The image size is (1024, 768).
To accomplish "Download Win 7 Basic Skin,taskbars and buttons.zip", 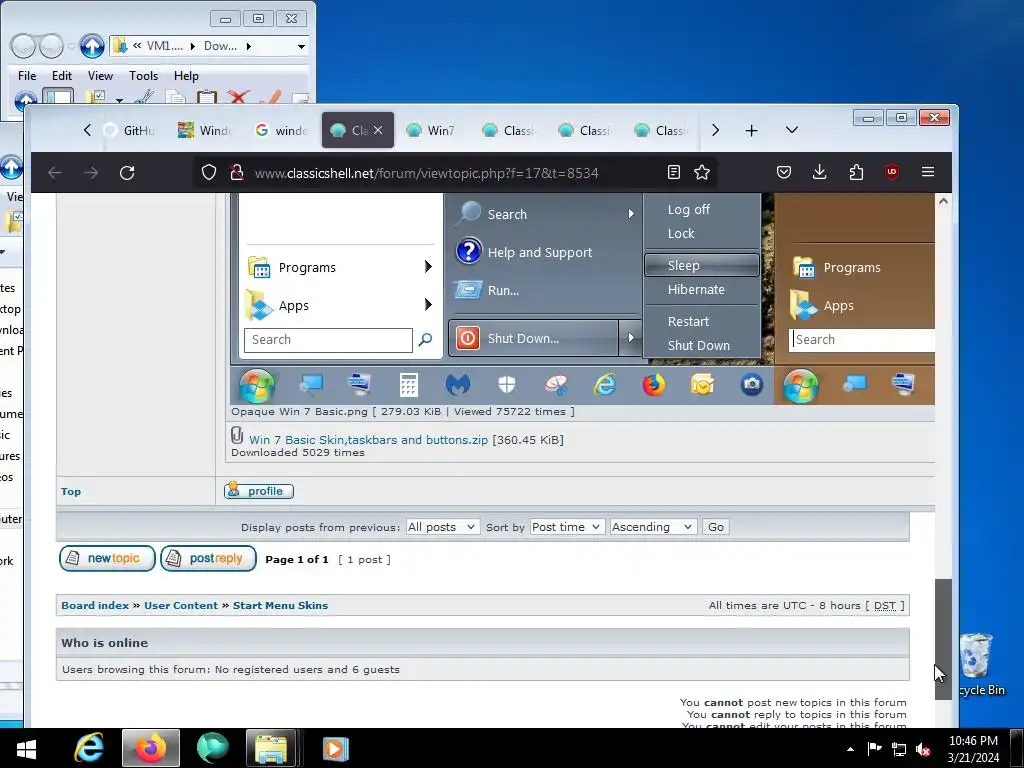I will tap(368, 440).
